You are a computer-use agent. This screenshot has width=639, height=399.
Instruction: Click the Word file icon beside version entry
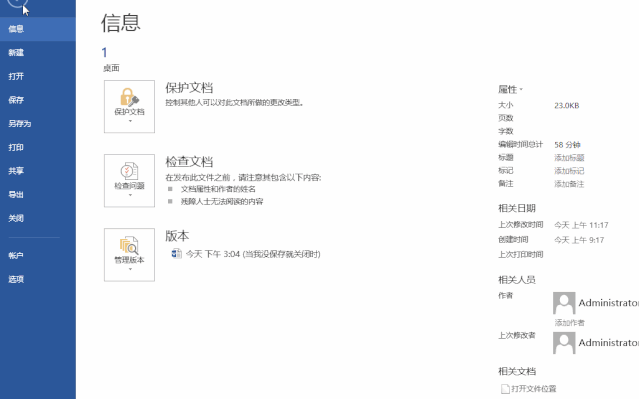[176, 254]
